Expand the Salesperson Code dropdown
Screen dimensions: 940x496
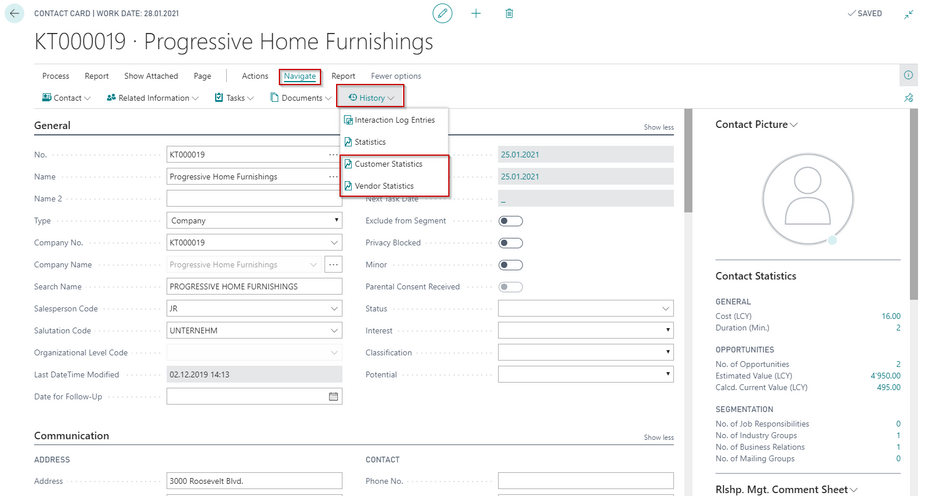pos(333,309)
